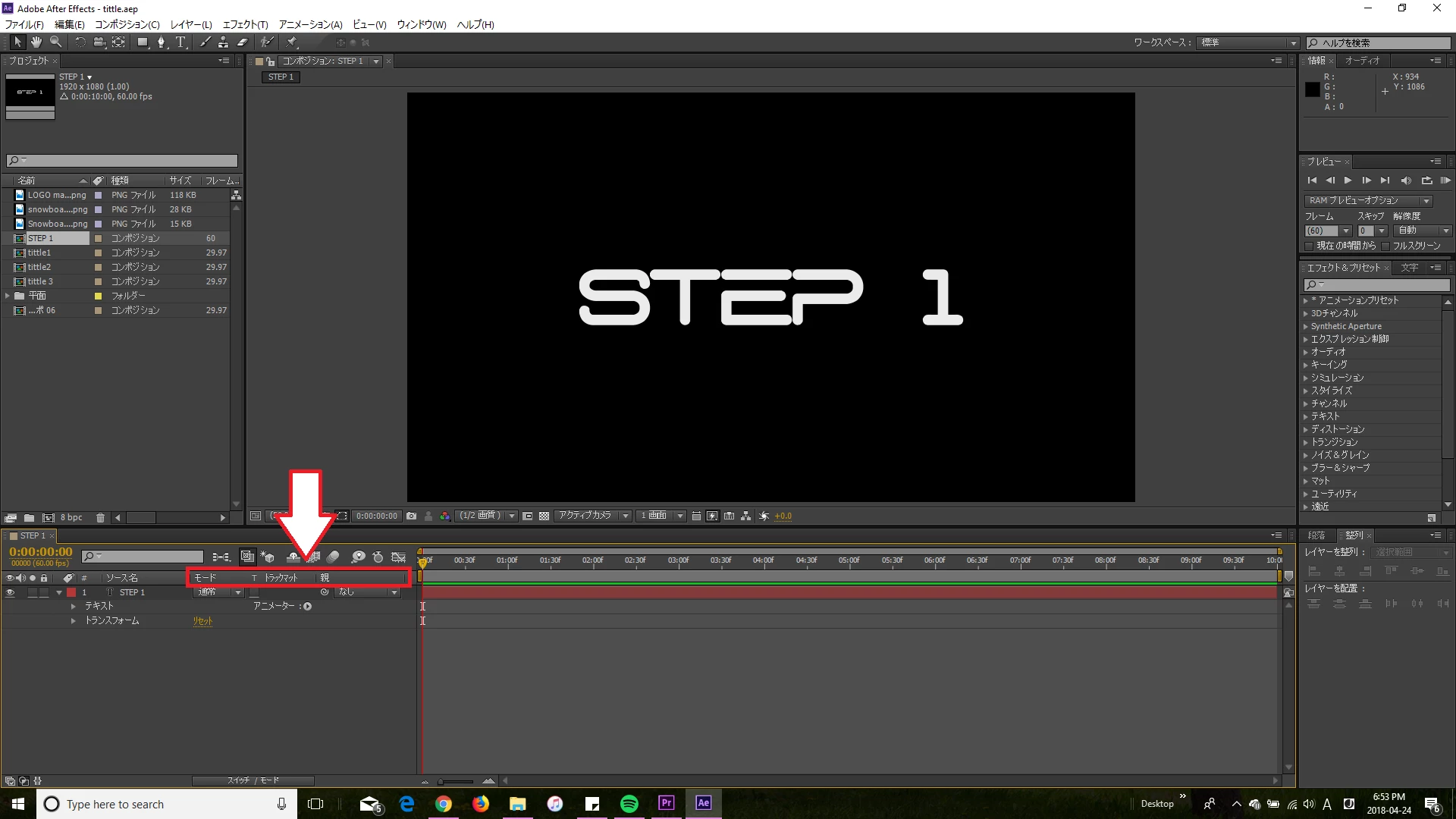
Task: Open the timeline Graph Editor
Action: (397, 557)
